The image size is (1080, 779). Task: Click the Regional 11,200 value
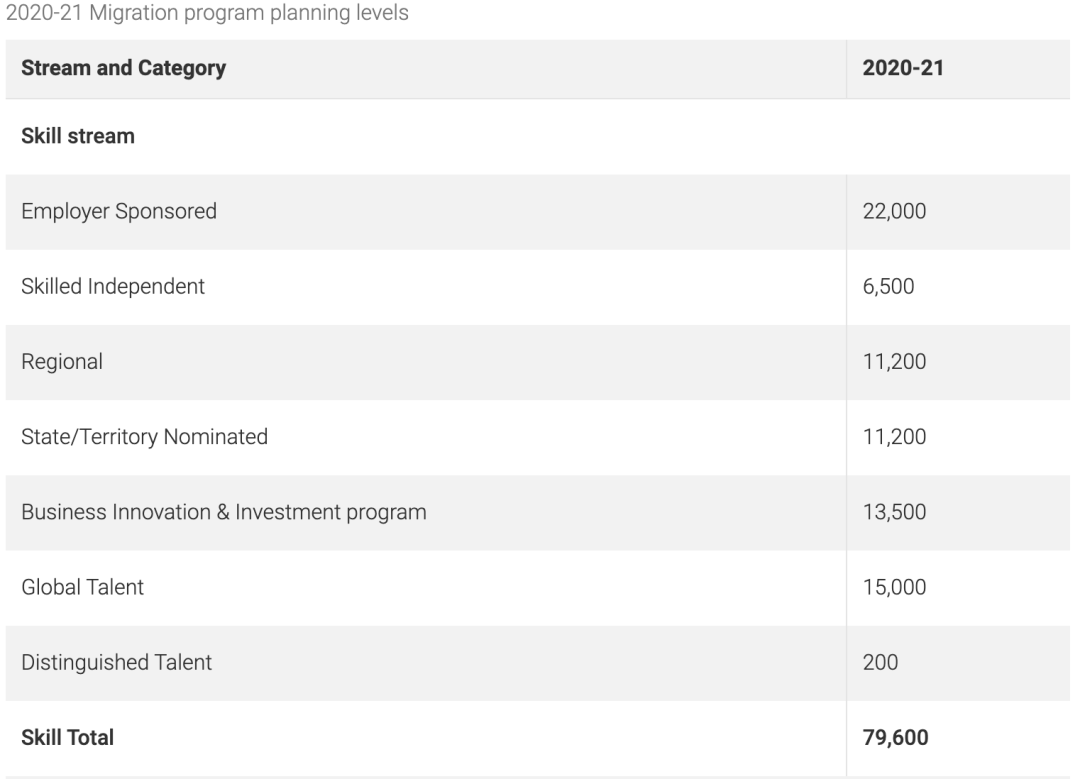click(894, 362)
